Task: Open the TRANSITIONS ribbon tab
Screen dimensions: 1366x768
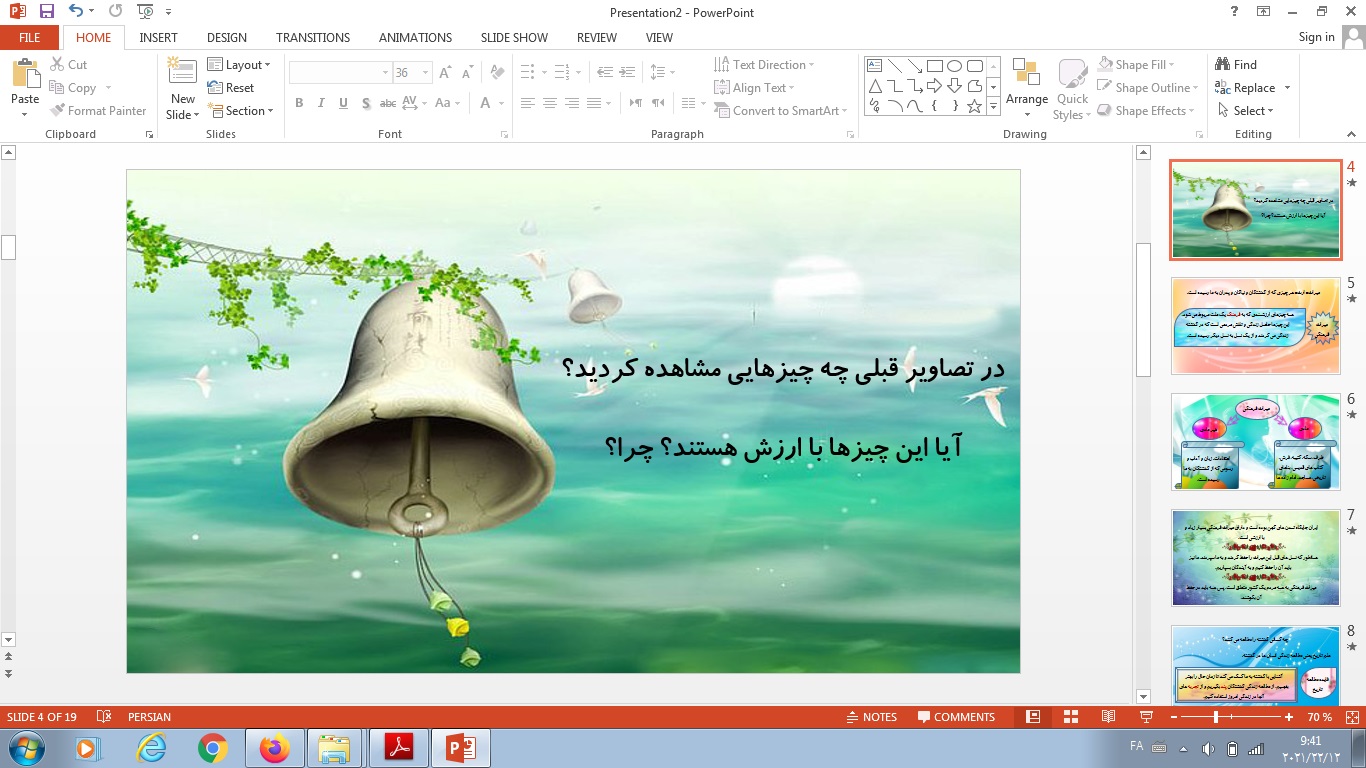Action: click(313, 38)
